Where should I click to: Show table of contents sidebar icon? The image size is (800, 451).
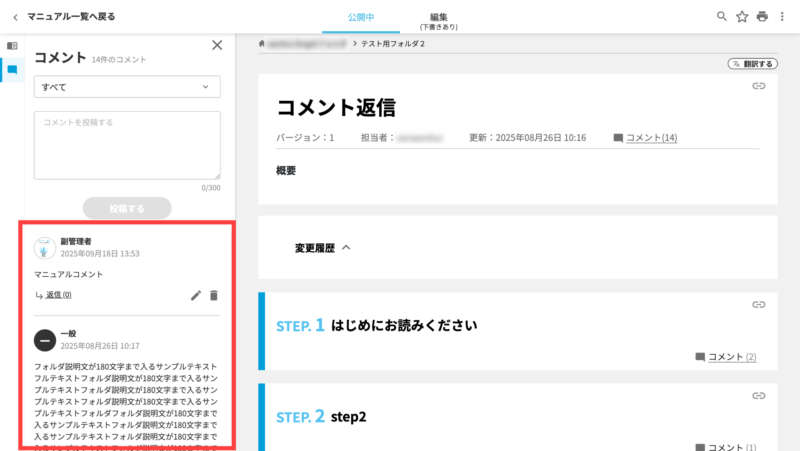[12, 46]
